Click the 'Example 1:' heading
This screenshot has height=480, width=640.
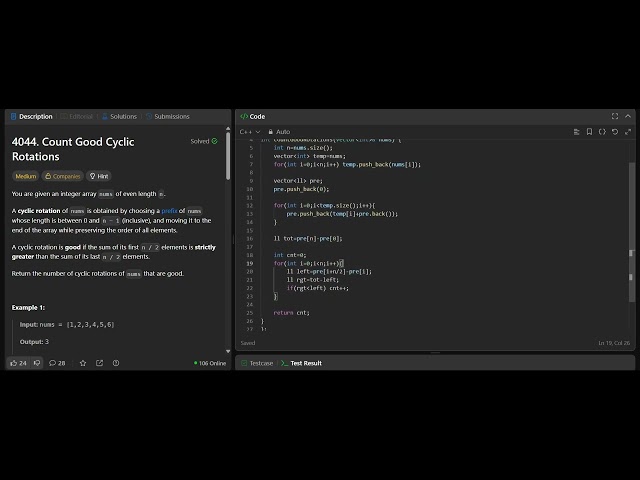(x=28, y=308)
